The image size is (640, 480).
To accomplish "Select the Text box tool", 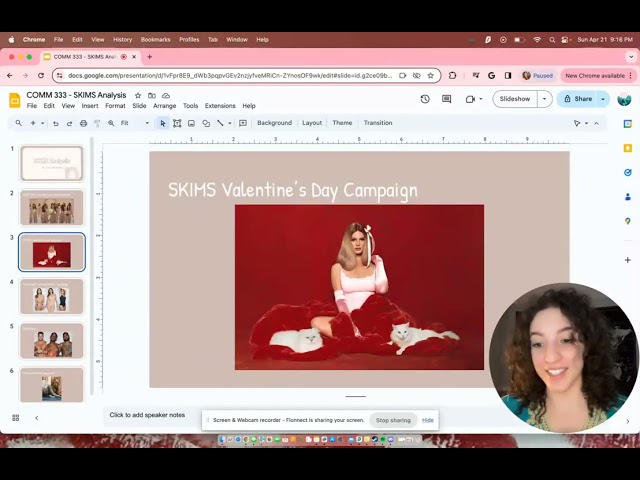I will tap(177, 123).
